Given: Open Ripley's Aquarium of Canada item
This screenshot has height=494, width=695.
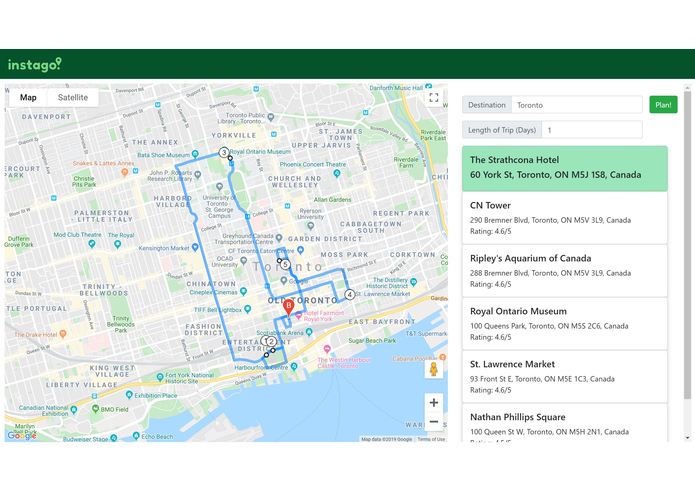Looking at the screenshot, I should click(565, 271).
